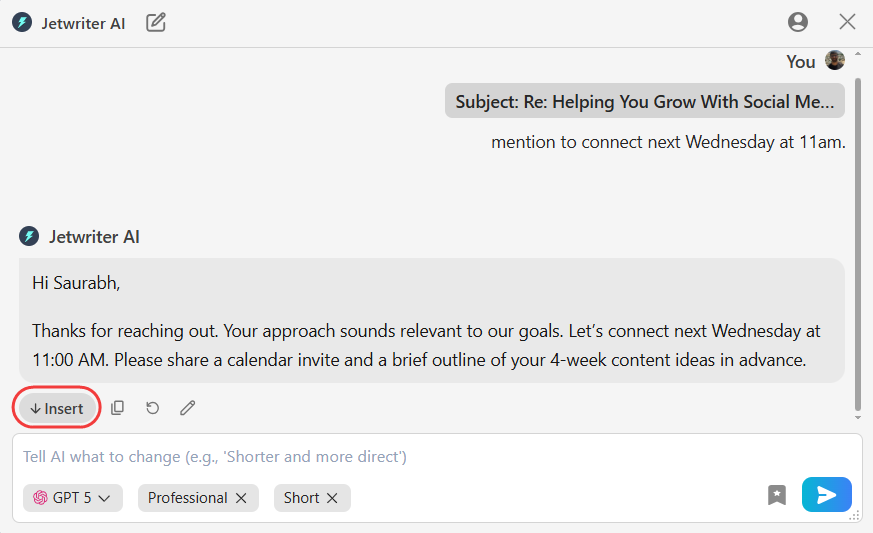Send message with blue arrow button

pyautogui.click(x=826, y=495)
